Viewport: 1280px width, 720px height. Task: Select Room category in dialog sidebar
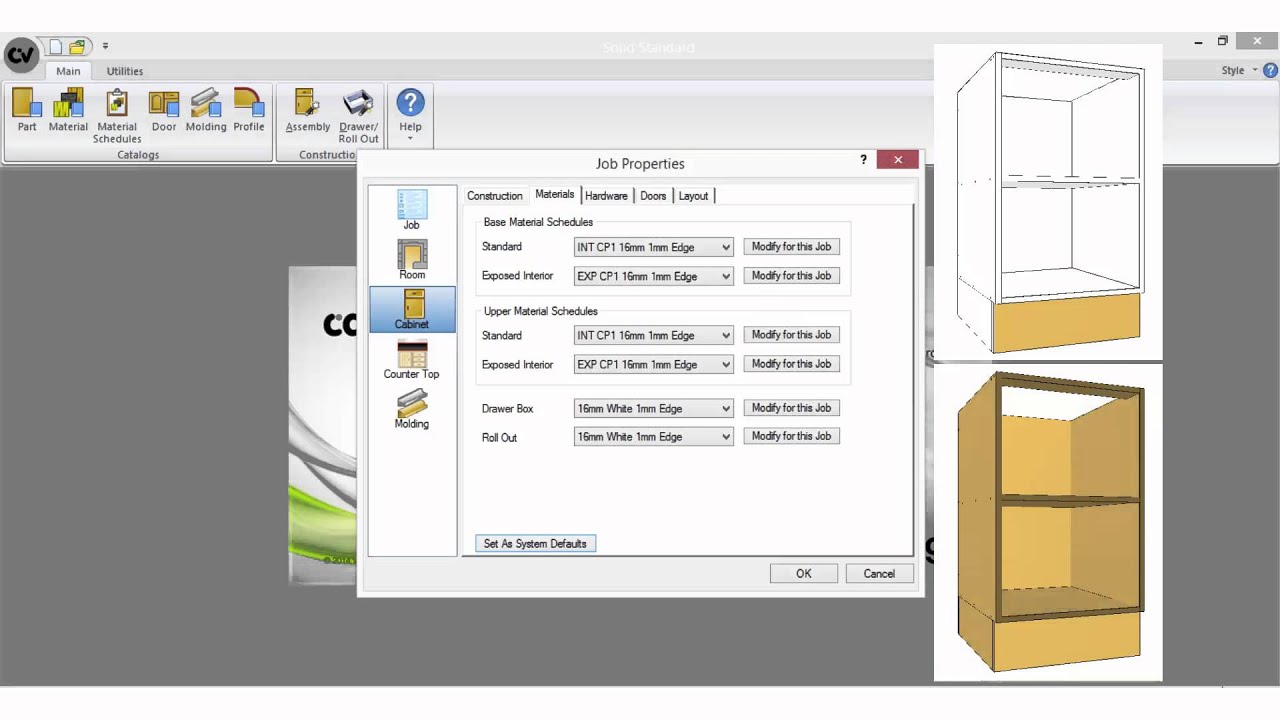point(412,260)
